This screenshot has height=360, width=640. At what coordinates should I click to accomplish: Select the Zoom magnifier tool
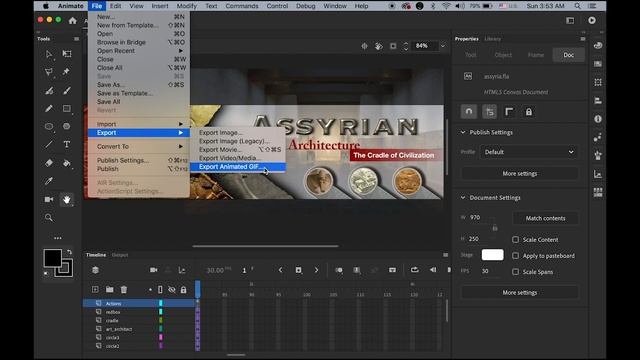pos(49,218)
